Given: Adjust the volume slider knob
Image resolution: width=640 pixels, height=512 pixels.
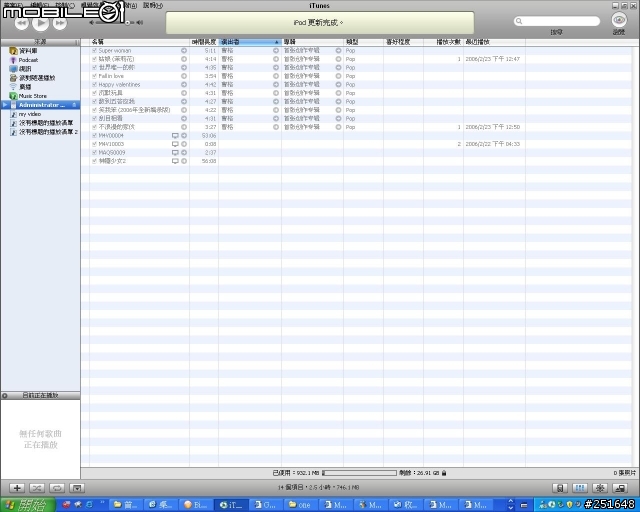Looking at the screenshot, I should pos(127,23).
